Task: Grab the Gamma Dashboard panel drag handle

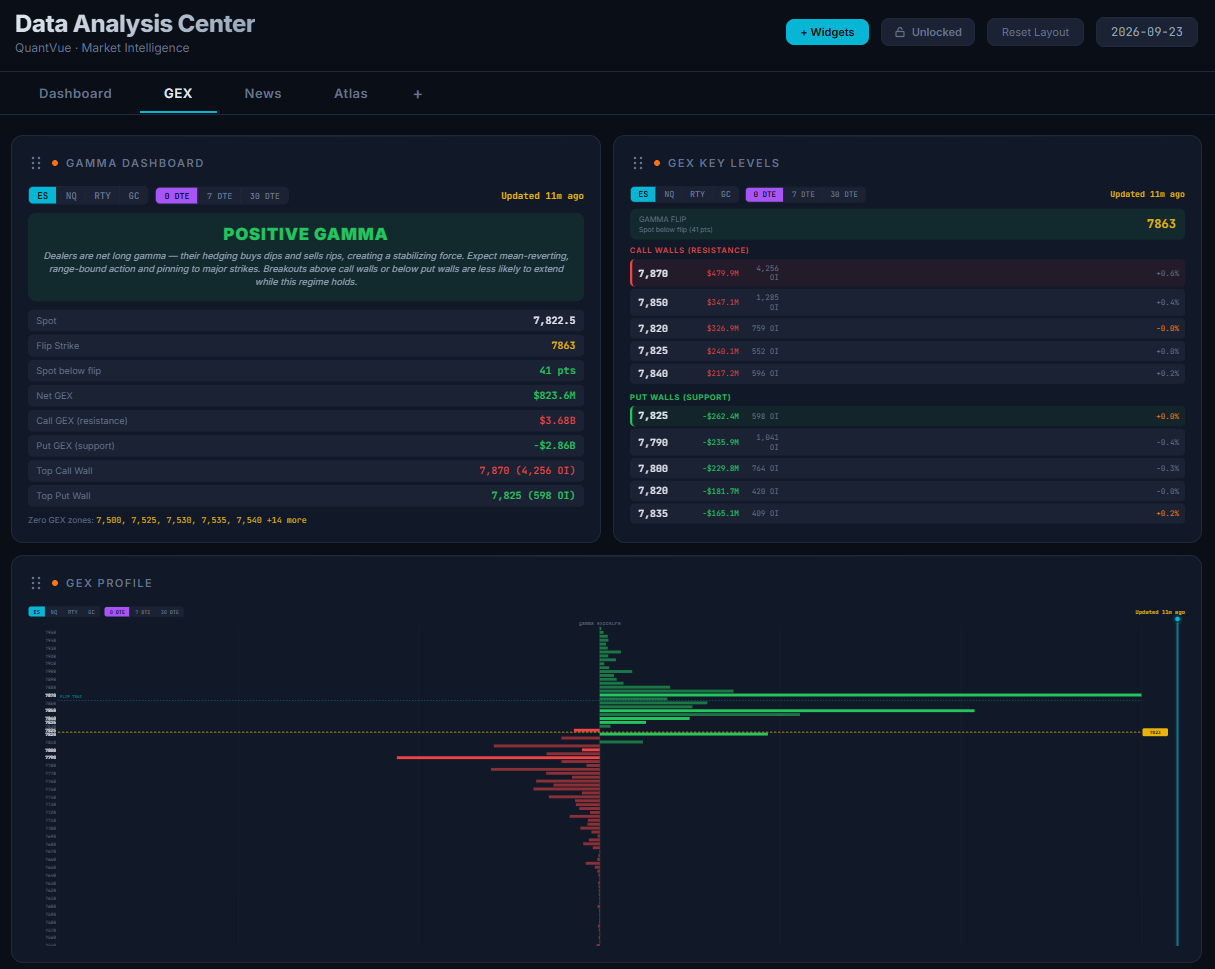Action: [x=36, y=163]
